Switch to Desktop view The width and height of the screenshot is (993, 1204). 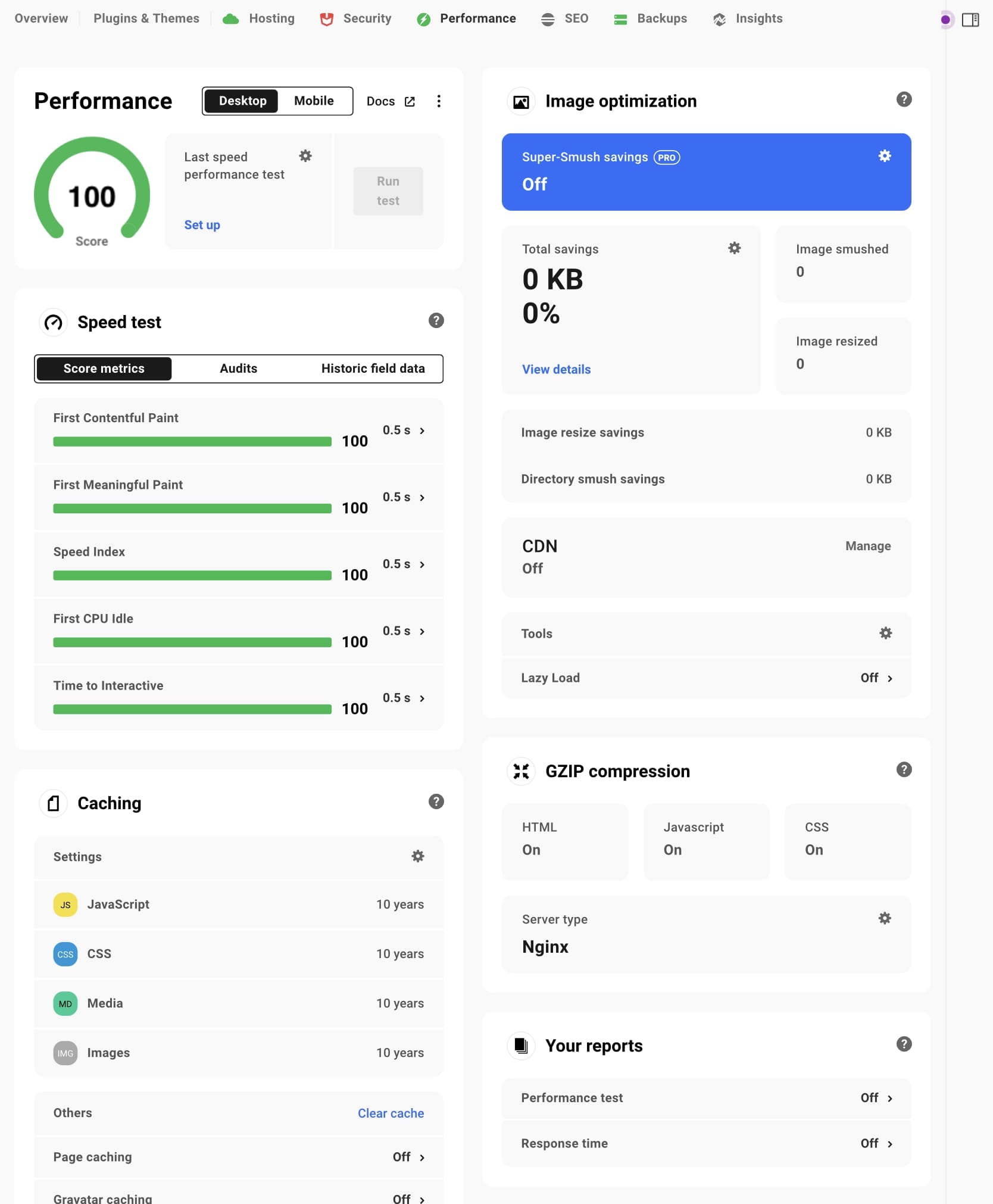tap(242, 101)
